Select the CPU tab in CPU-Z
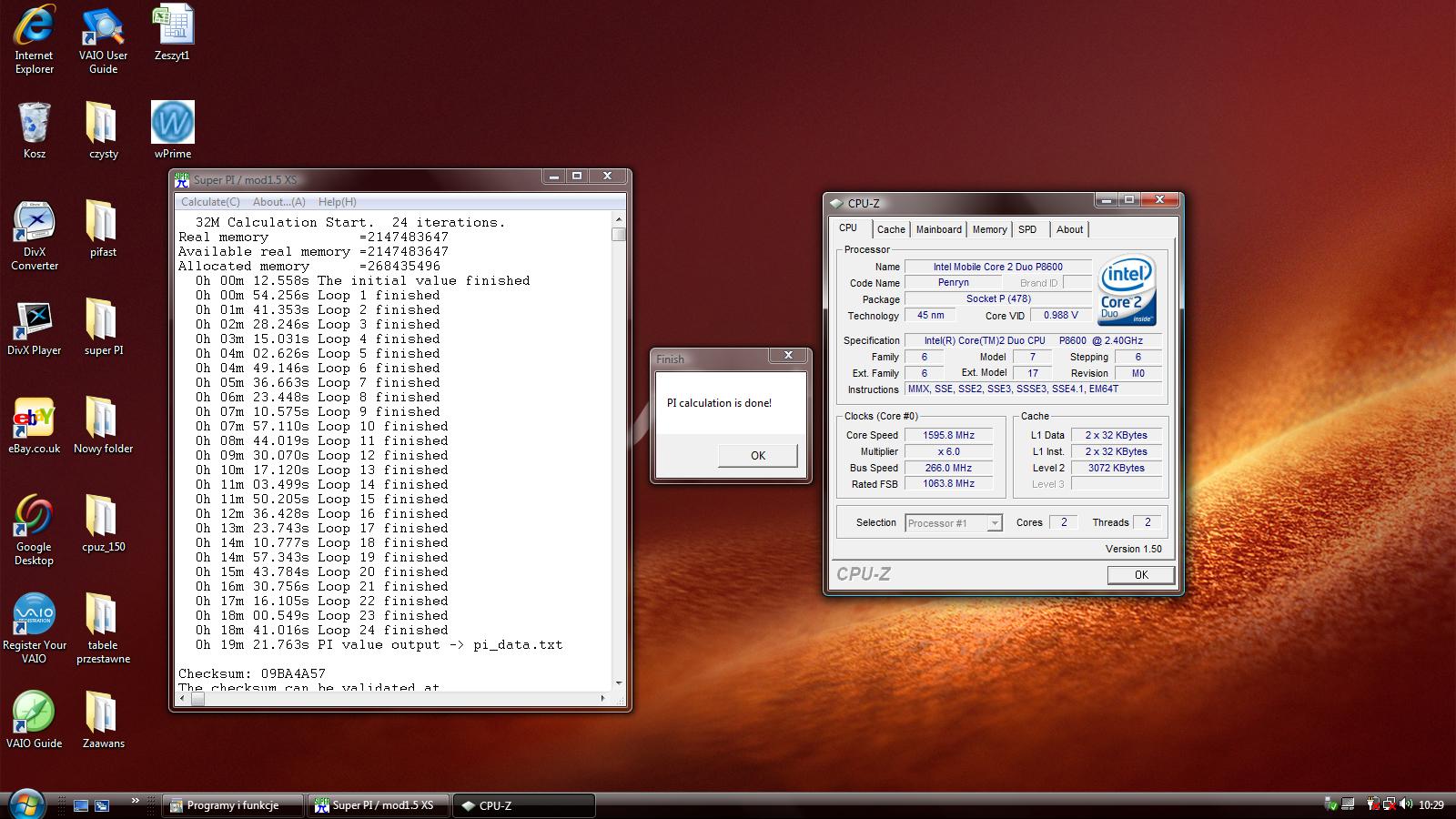Viewport: 1456px width, 819px height. (848, 227)
